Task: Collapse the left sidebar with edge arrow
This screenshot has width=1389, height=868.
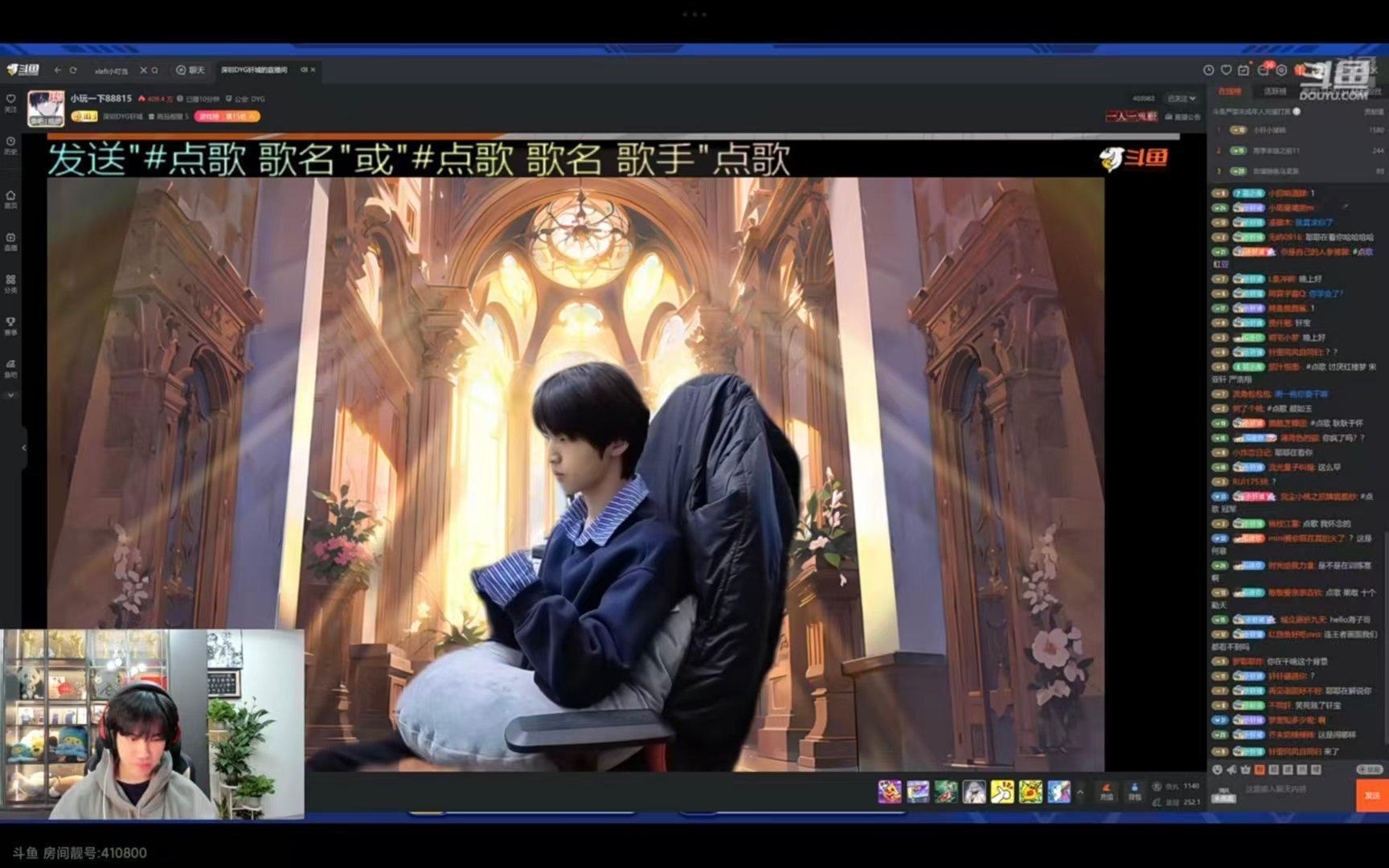Action: click(x=24, y=448)
